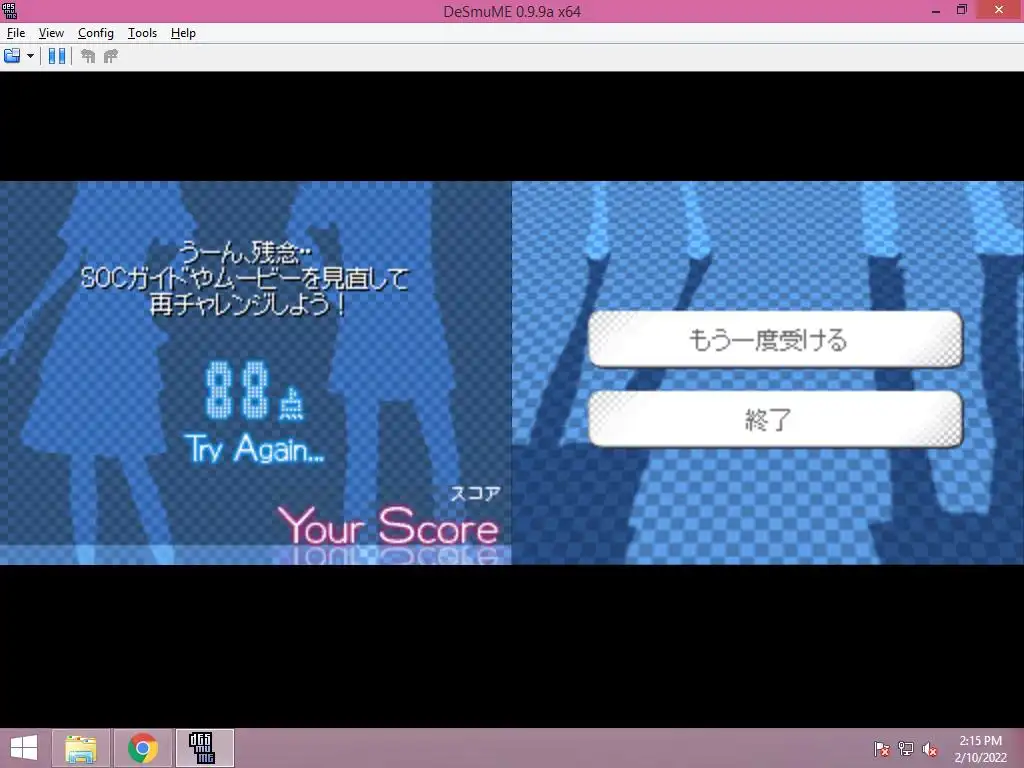1024x768 pixels.
Task: Minimize the DeSmuME window
Action: [936, 10]
